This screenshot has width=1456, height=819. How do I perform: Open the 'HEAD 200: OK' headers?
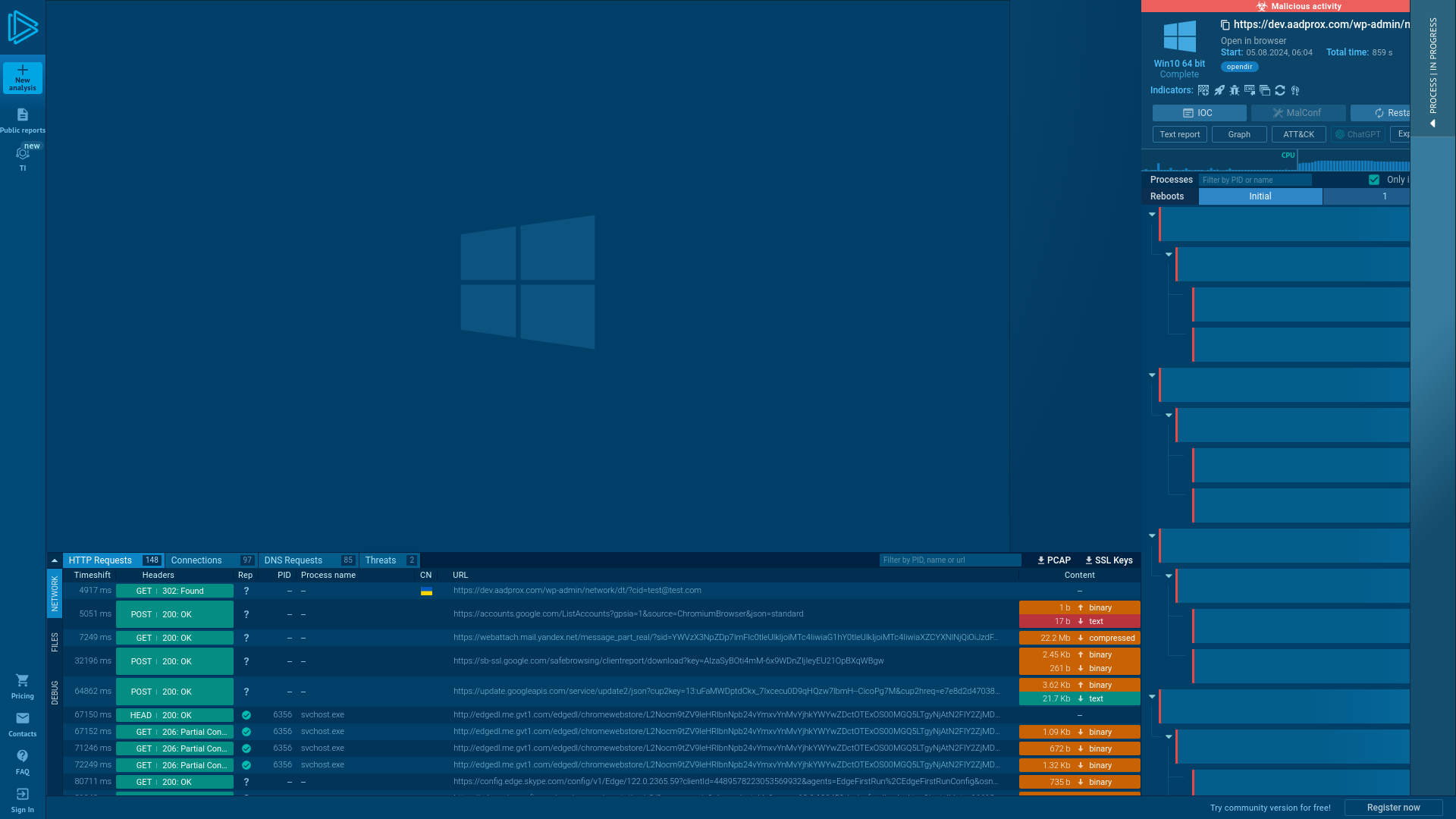174,715
